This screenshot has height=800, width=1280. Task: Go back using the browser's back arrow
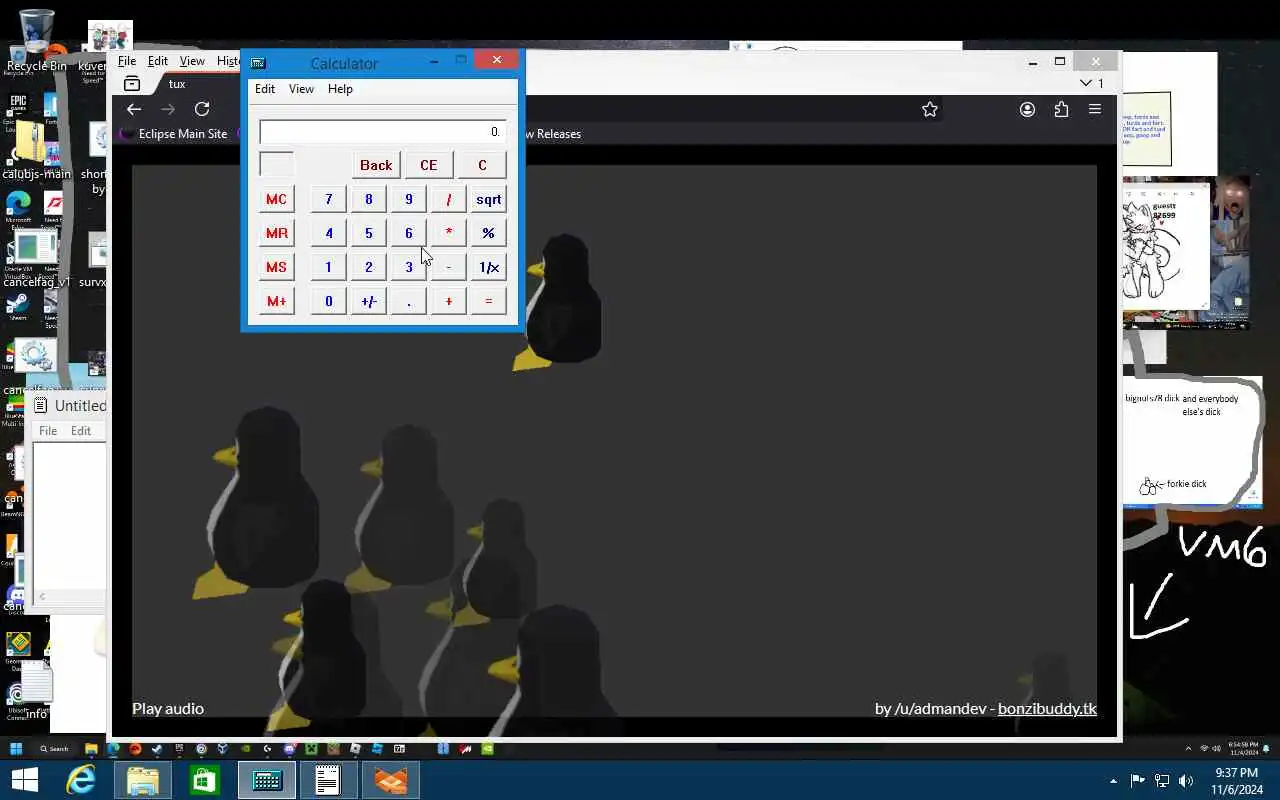pyautogui.click(x=134, y=109)
